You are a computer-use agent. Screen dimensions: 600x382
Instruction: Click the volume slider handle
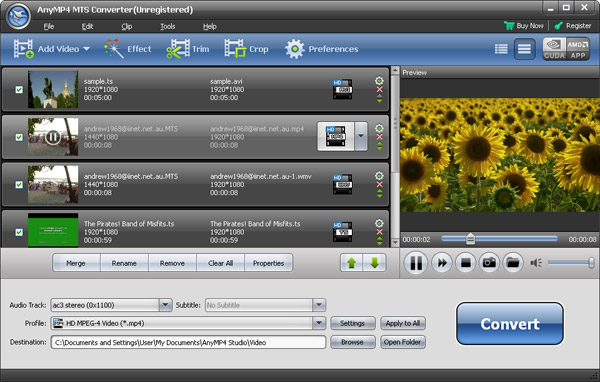(591, 263)
